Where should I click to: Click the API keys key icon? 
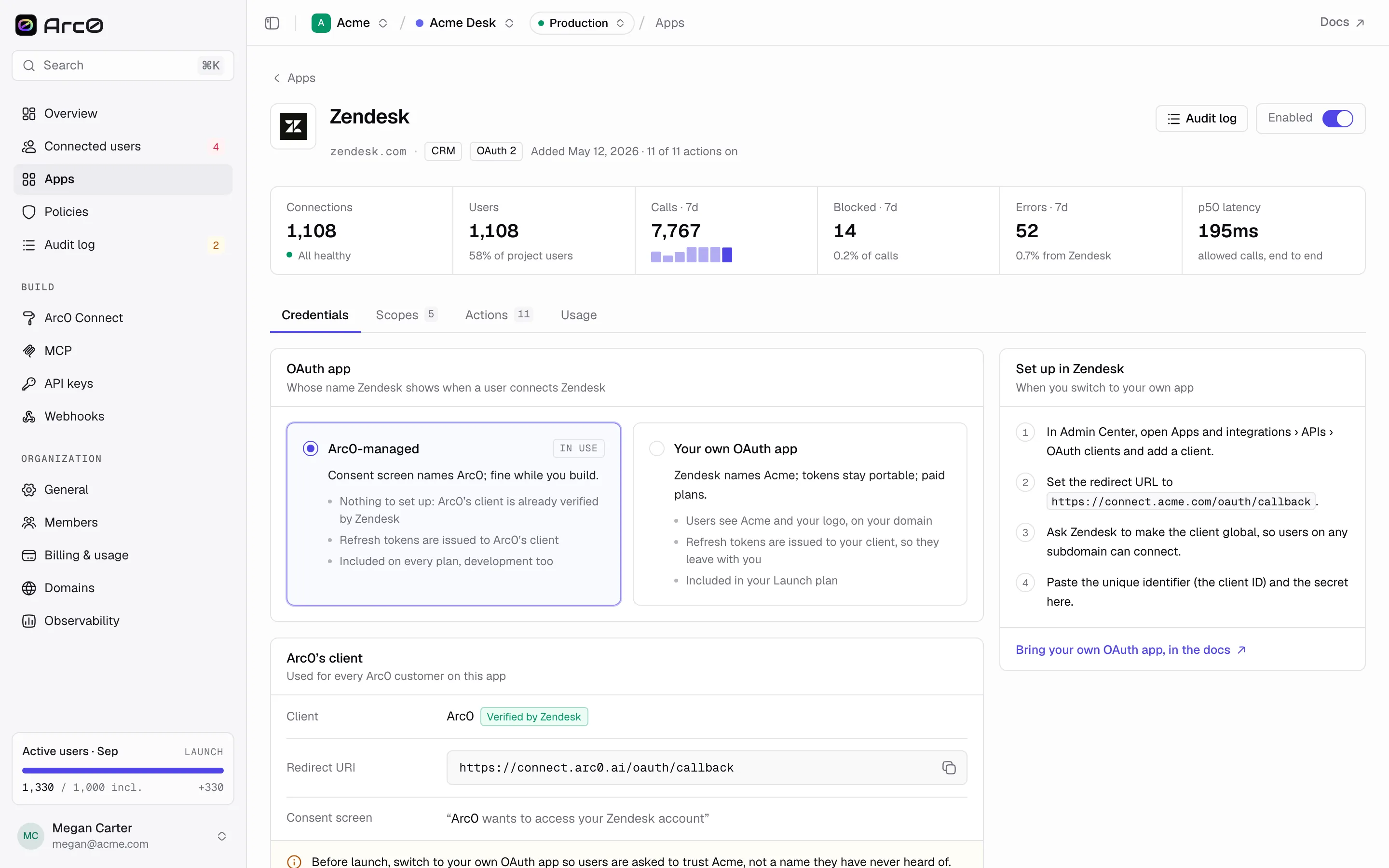29,383
